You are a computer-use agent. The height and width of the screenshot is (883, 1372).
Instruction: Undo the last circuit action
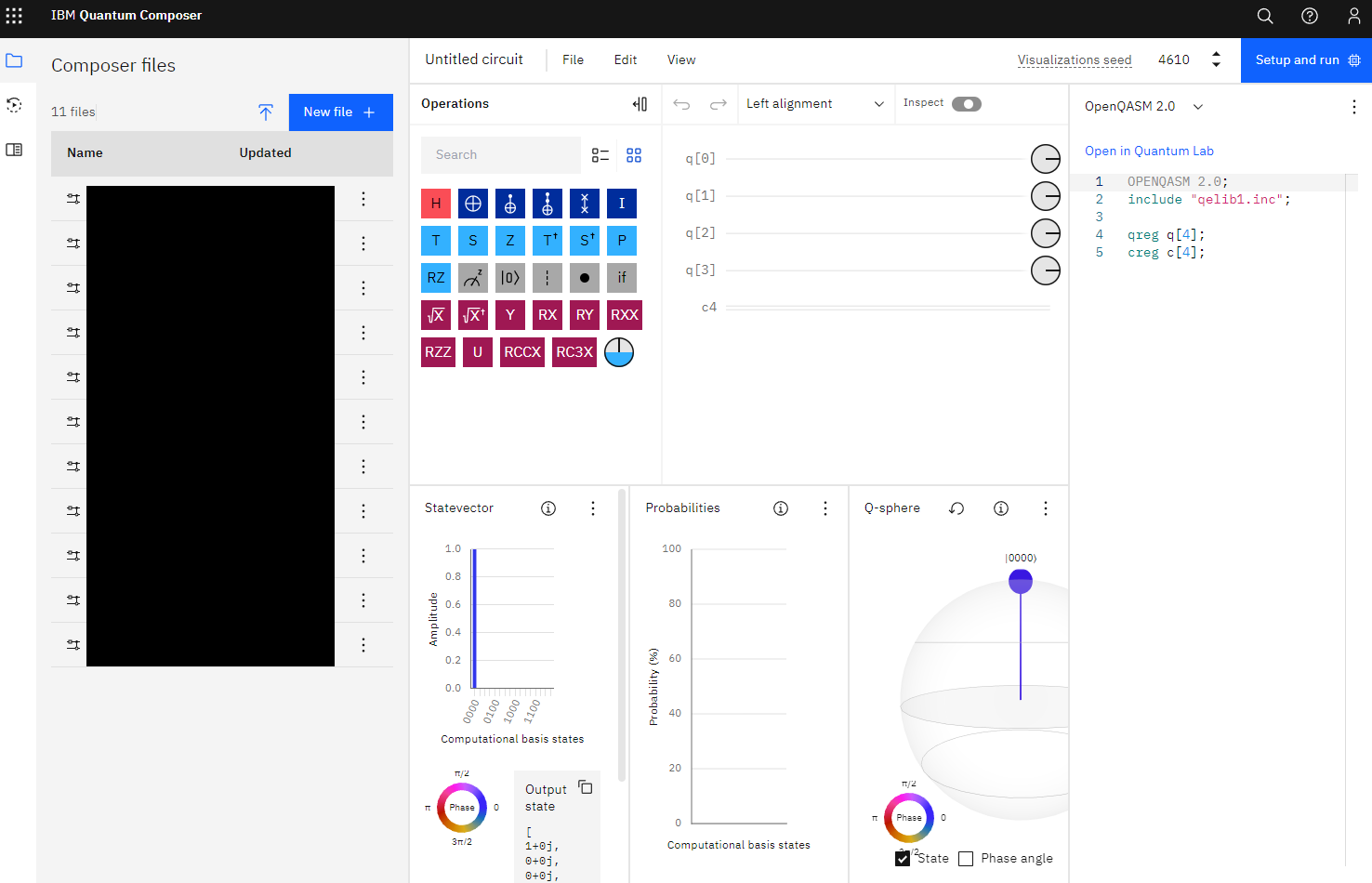coord(681,104)
